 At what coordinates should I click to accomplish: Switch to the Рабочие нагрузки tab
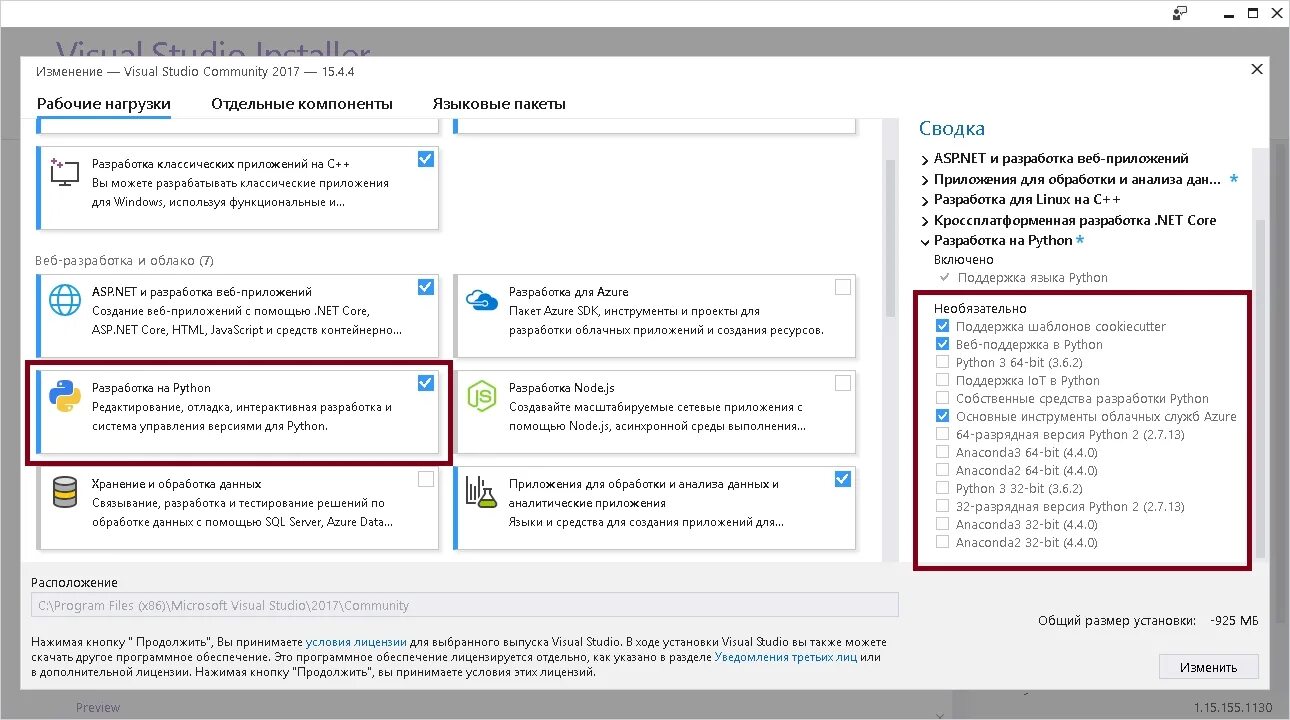coord(104,104)
